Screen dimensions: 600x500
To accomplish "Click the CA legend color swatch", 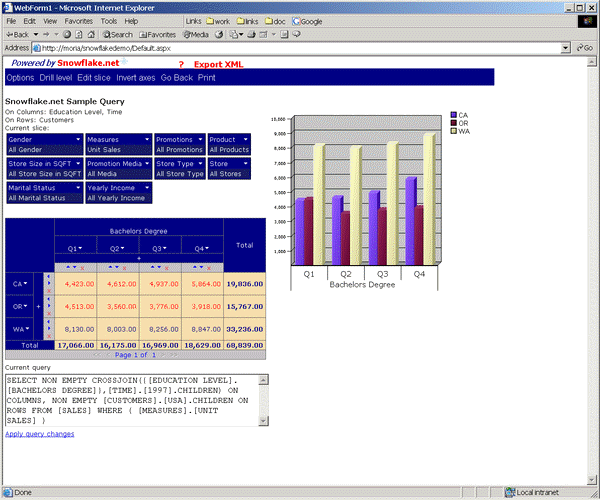I will pos(454,115).
